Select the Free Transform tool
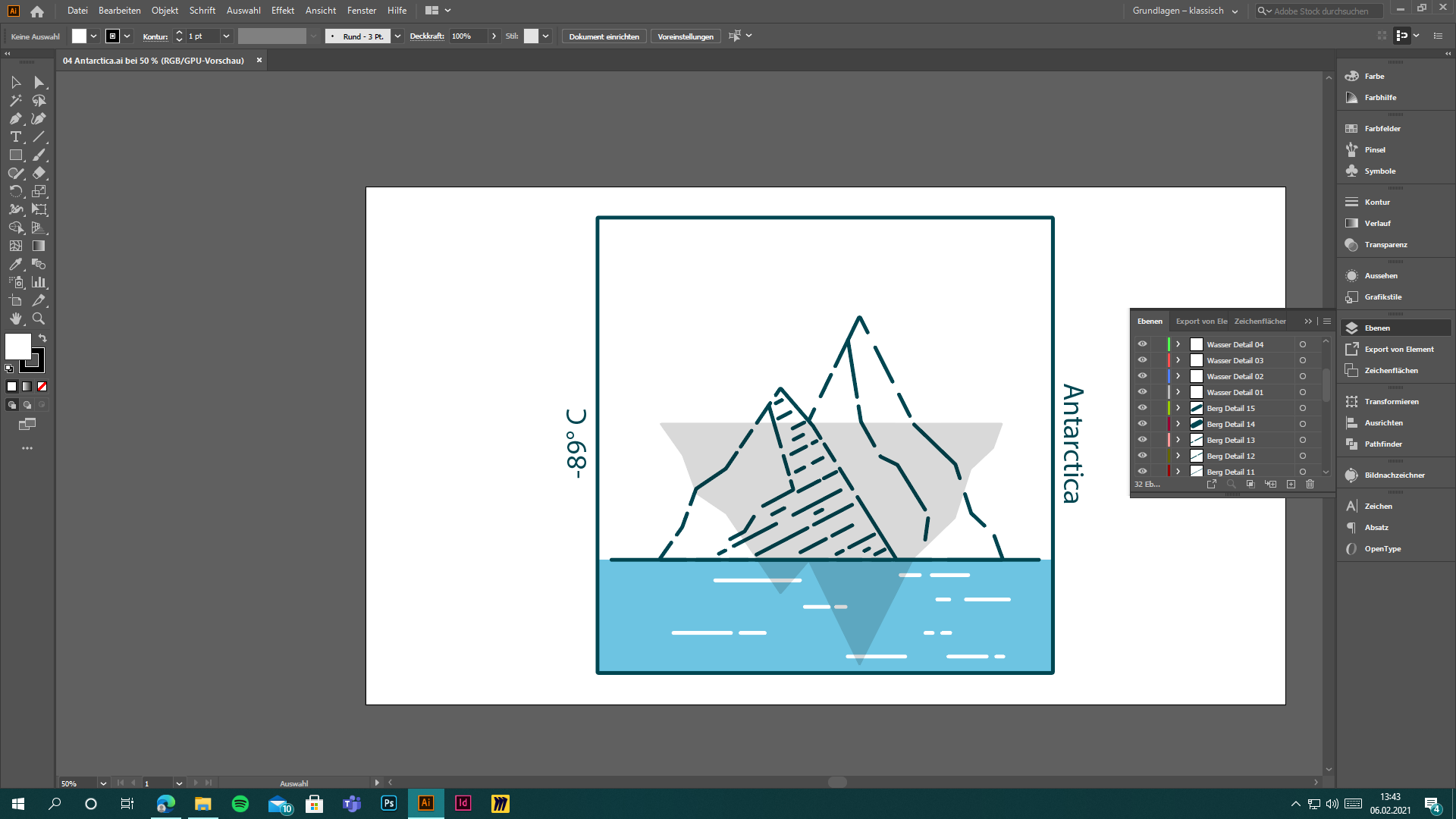 click(x=39, y=209)
